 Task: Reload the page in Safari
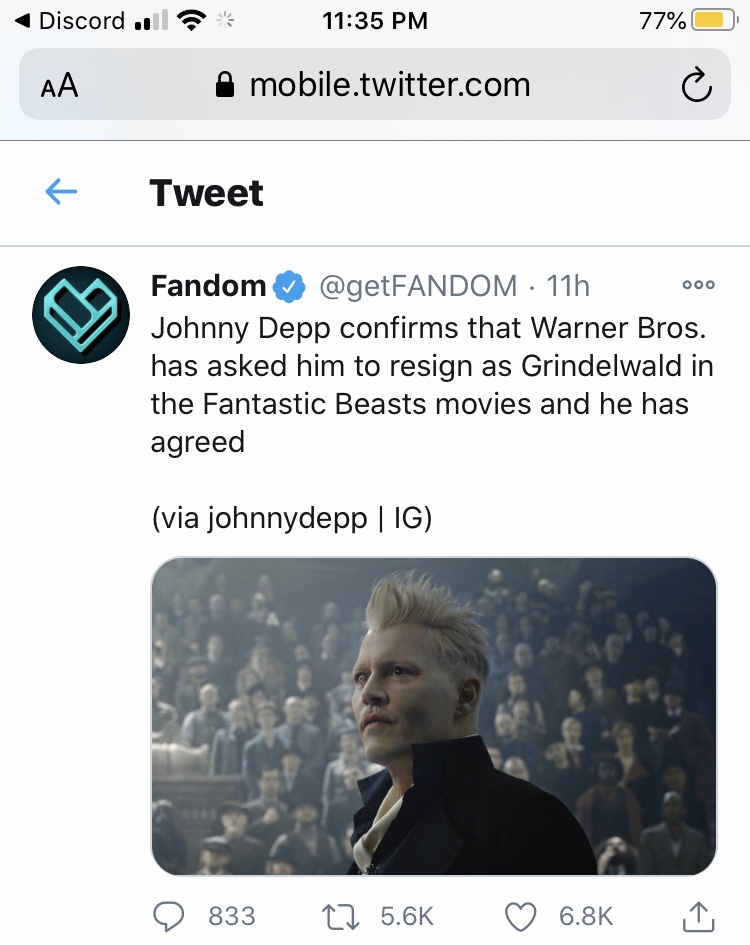pos(696,86)
